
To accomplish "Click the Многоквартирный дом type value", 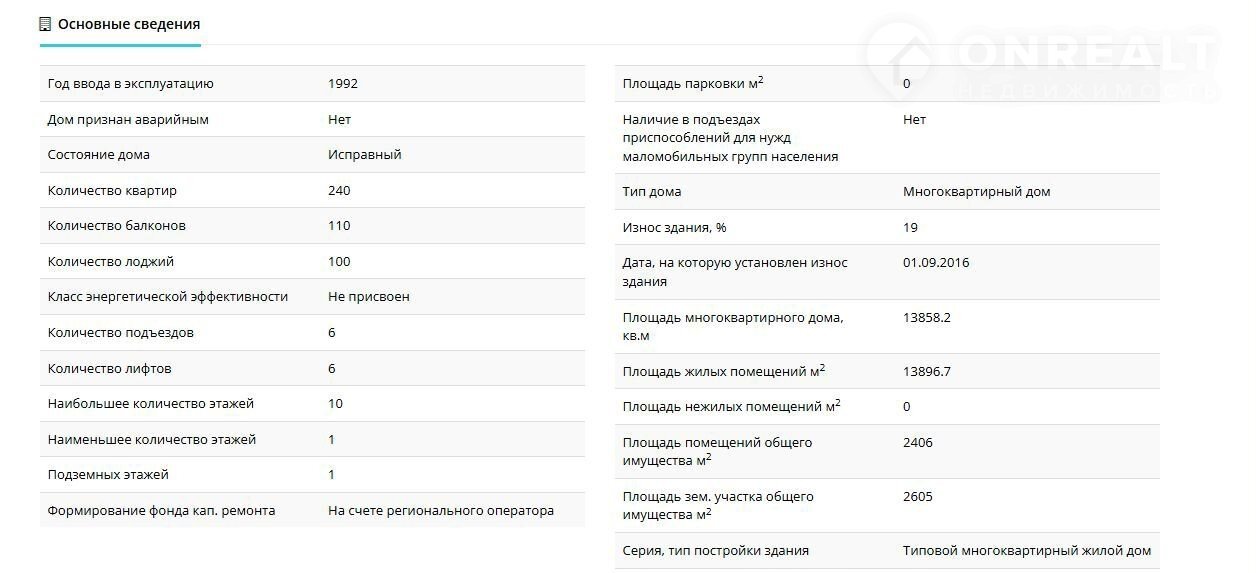I will pos(976,192).
